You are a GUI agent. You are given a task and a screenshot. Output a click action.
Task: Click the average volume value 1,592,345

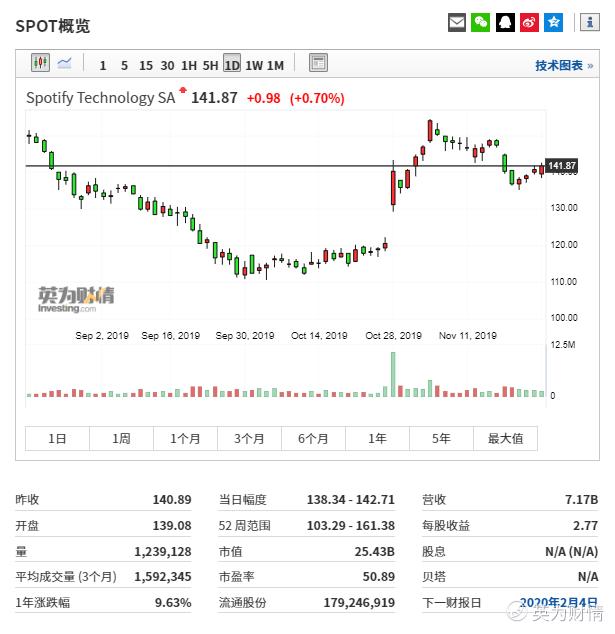click(163, 577)
